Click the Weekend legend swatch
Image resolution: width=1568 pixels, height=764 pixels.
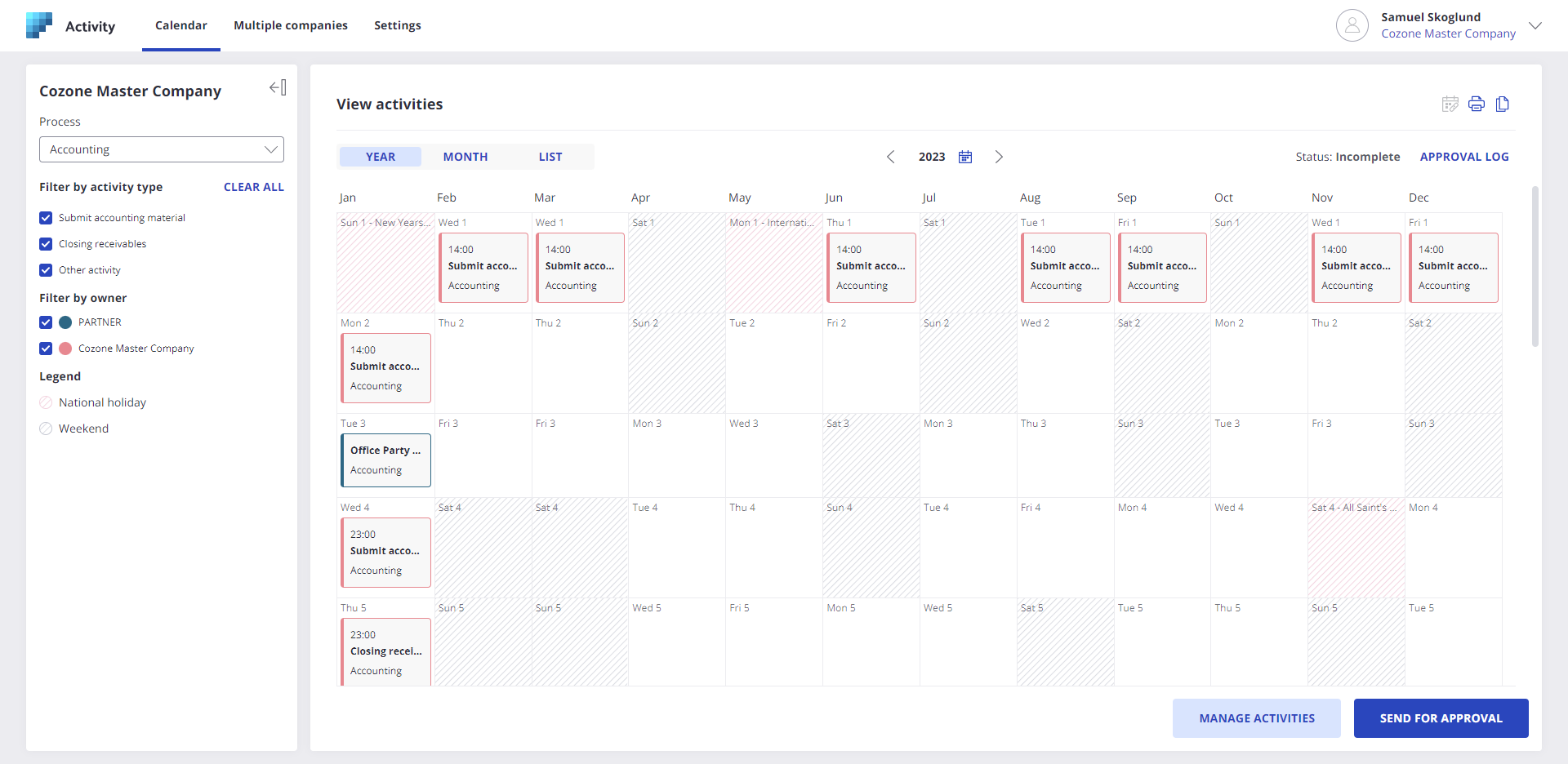click(46, 429)
